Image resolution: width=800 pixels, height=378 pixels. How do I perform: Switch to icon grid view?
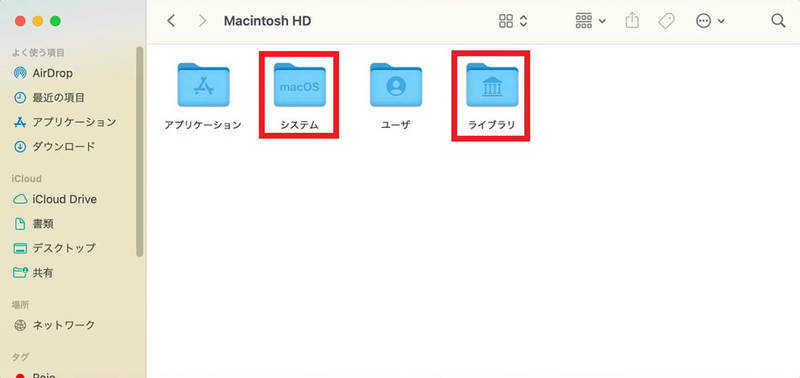[x=506, y=21]
